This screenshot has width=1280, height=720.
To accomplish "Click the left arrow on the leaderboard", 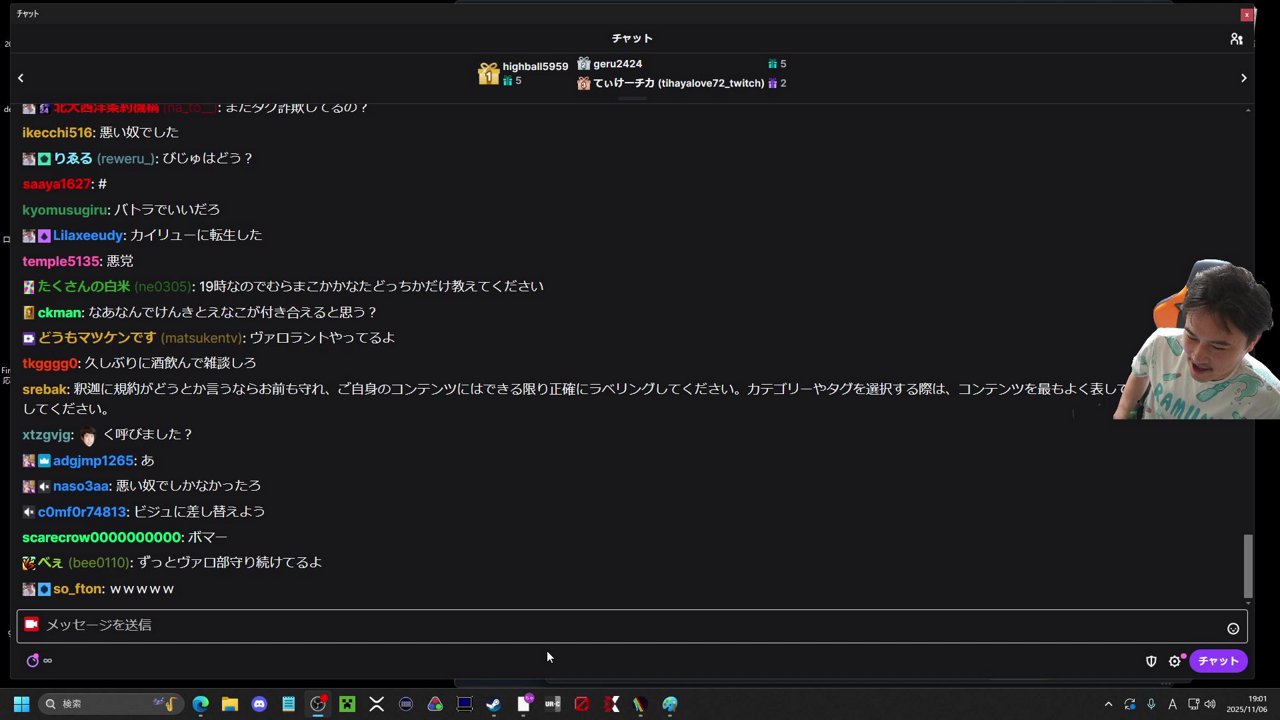I will pyautogui.click(x=20, y=77).
